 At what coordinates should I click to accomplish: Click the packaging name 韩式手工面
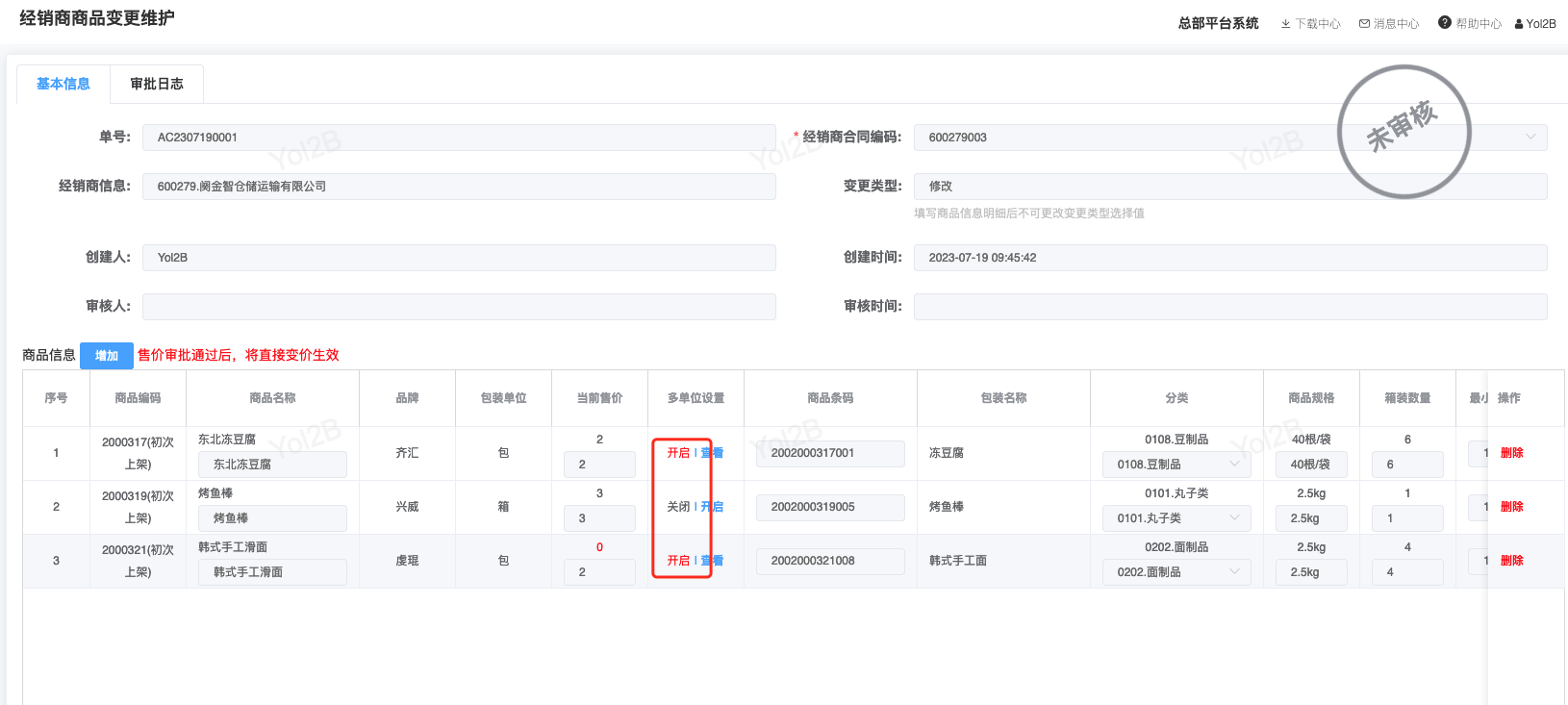click(x=958, y=561)
